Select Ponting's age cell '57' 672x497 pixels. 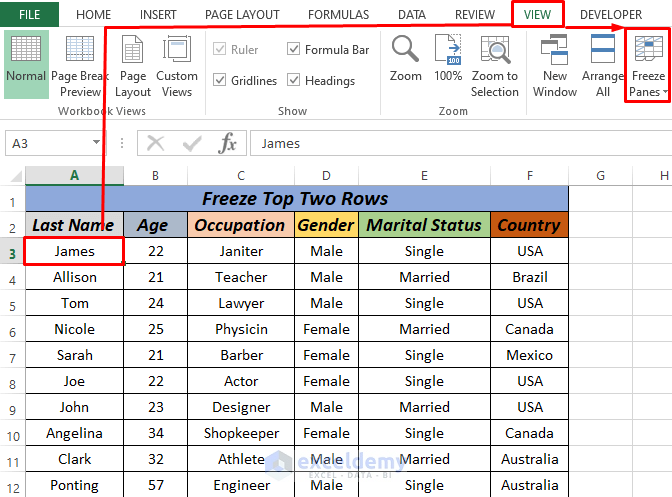pos(156,485)
